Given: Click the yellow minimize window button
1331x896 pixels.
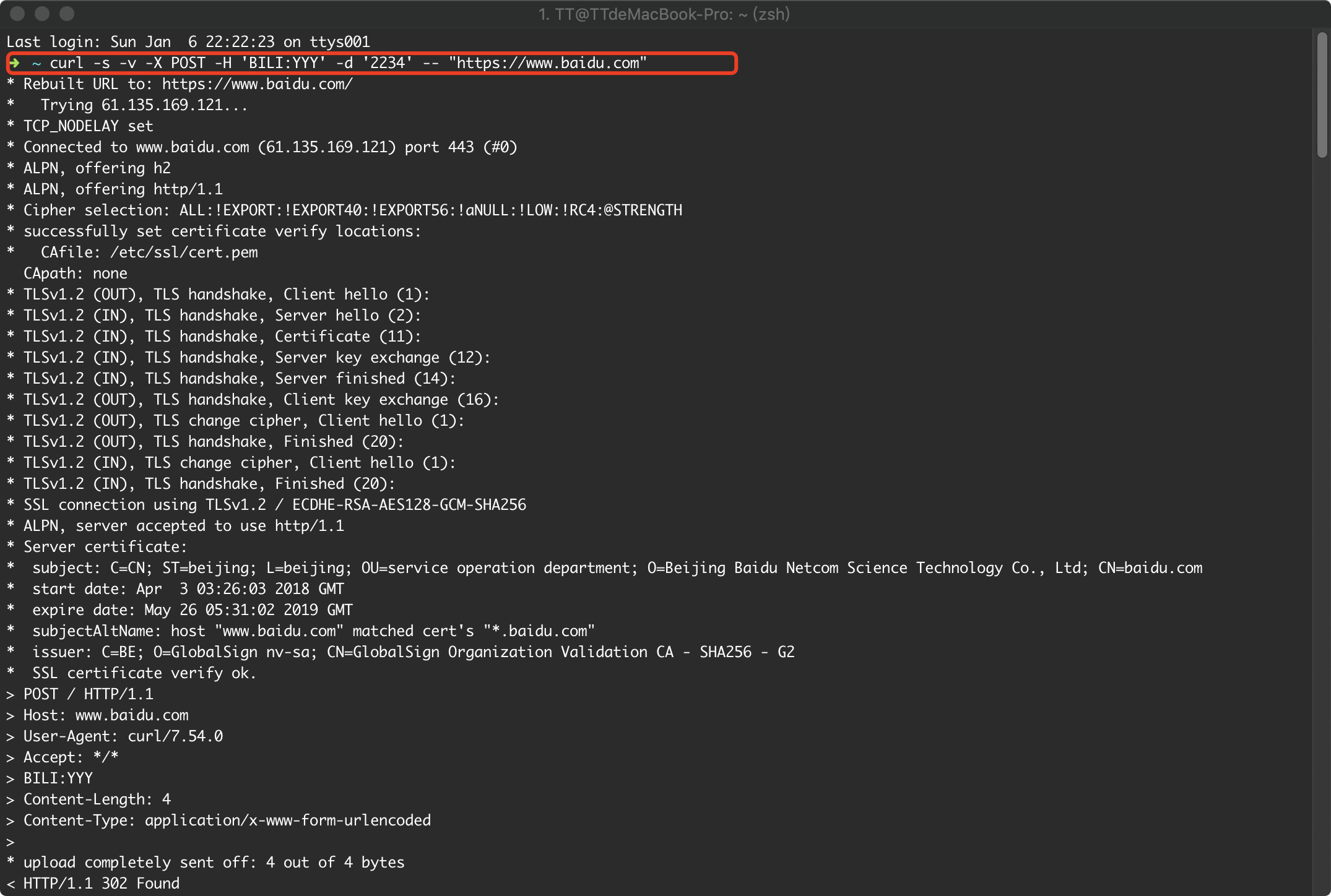Looking at the screenshot, I should 42,13.
